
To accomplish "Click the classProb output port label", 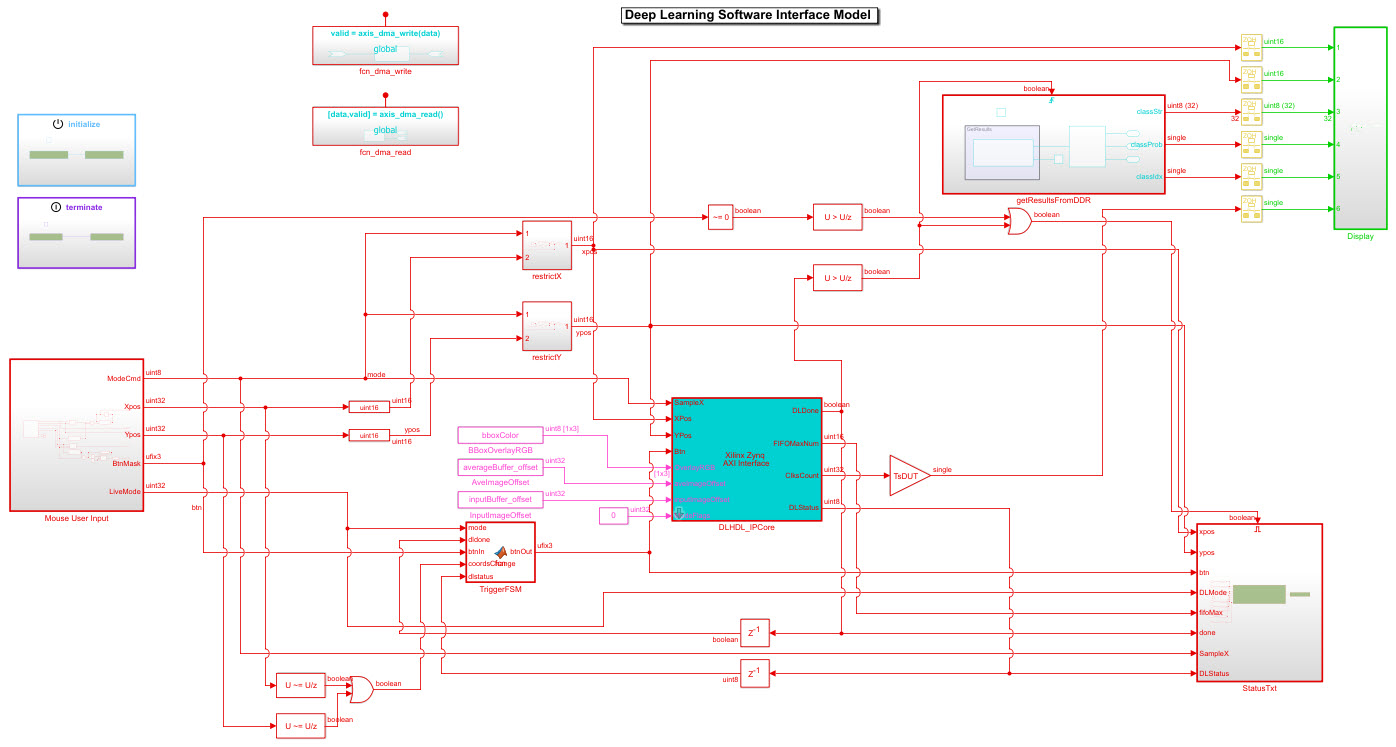I will pyautogui.click(x=1146, y=144).
